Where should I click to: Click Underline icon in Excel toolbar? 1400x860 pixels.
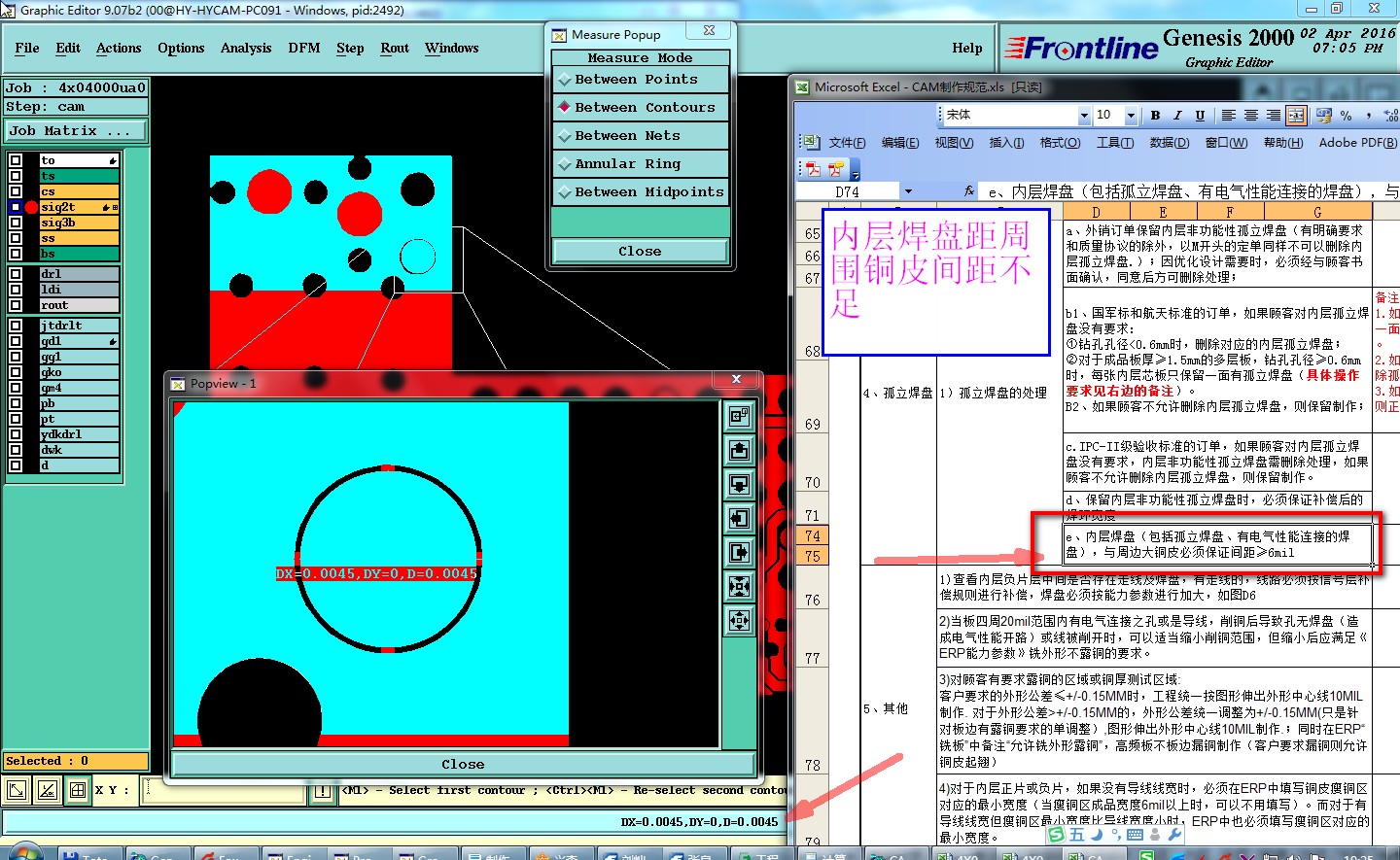point(1200,116)
